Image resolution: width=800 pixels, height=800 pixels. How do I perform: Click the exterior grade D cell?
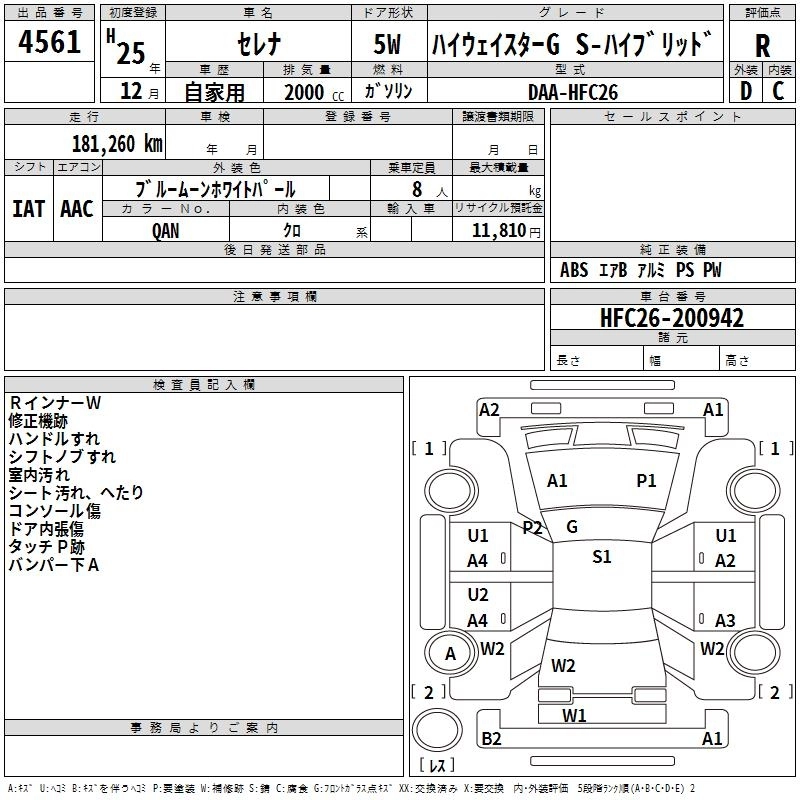coord(745,91)
